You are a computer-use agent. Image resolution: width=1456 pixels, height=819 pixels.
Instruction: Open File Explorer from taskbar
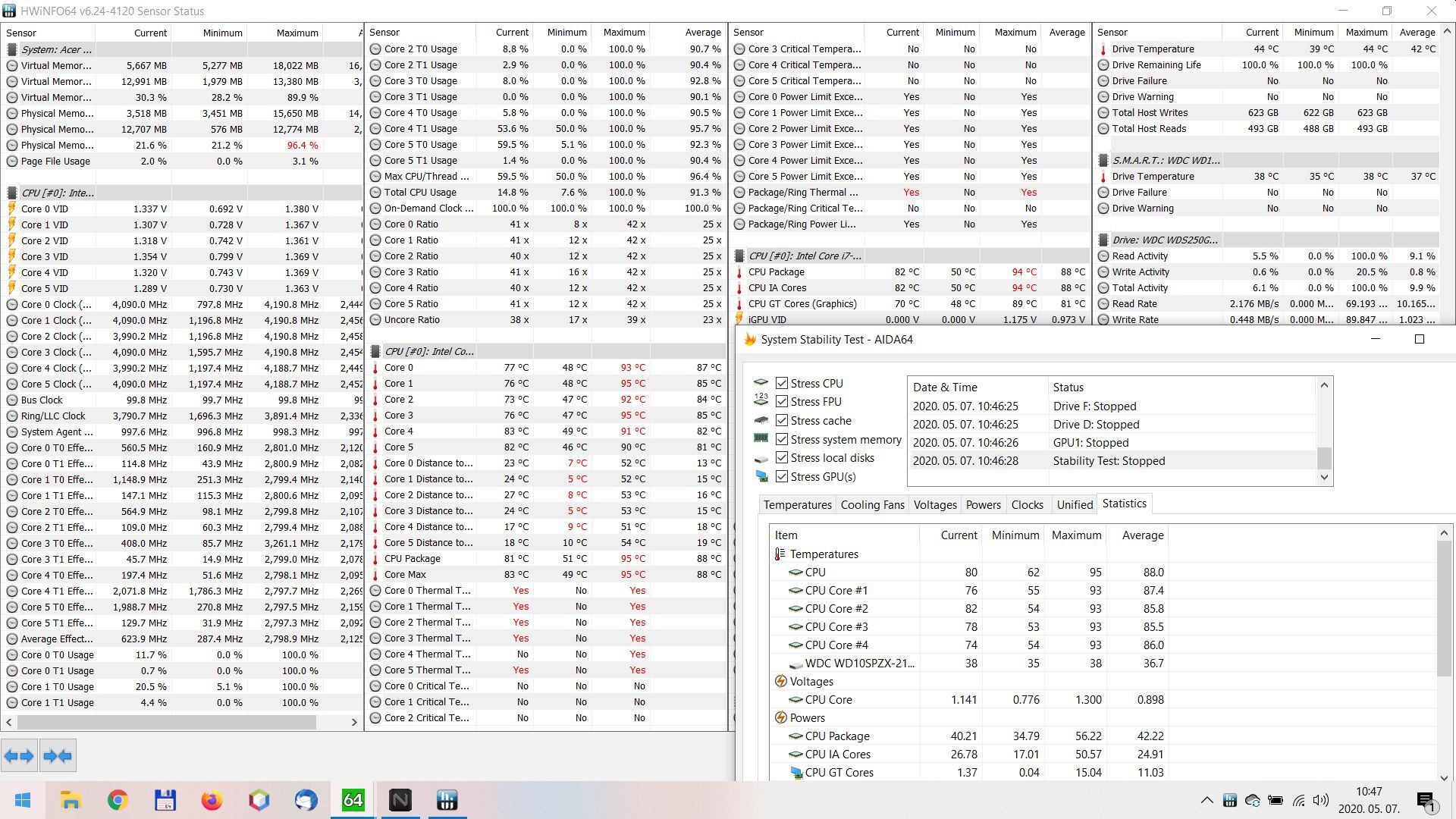(x=71, y=800)
